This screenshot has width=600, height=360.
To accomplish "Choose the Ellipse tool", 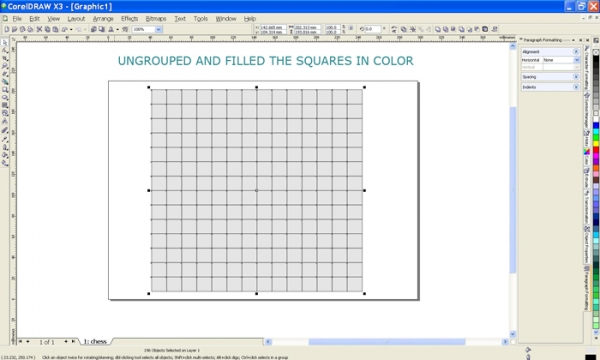I will 5,97.
